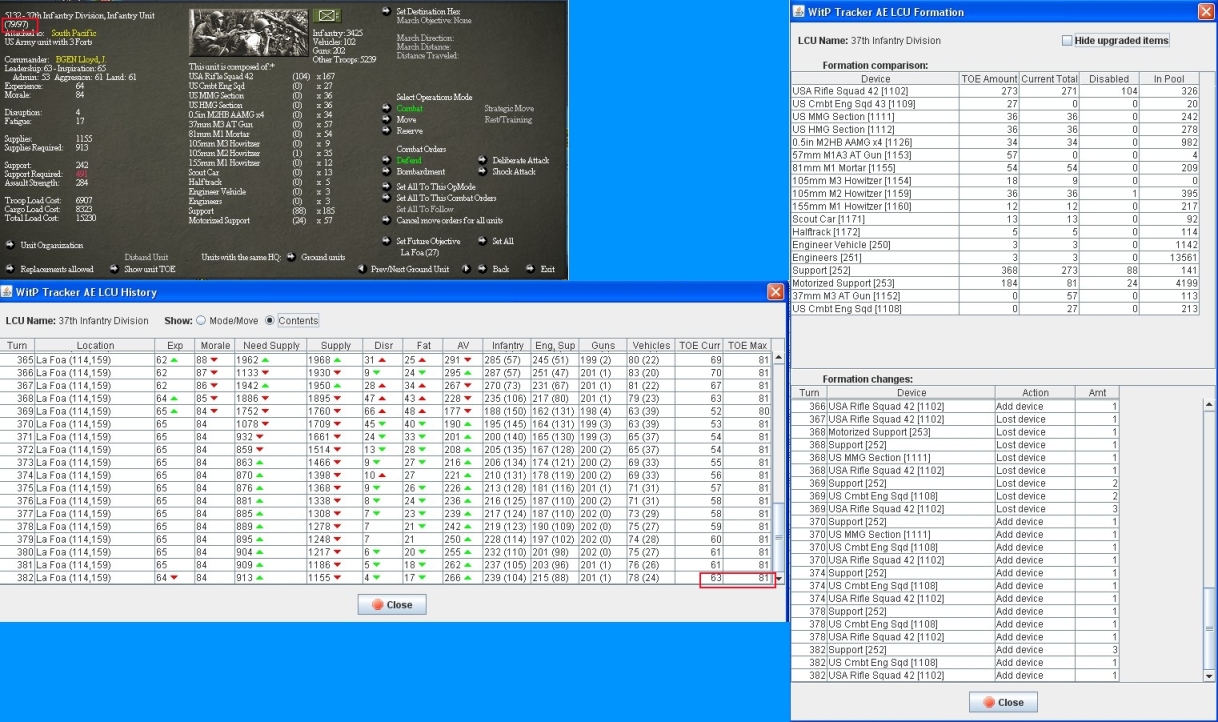Click the Need Supply column header
This screenshot has width=1218, height=722.
coord(271,345)
